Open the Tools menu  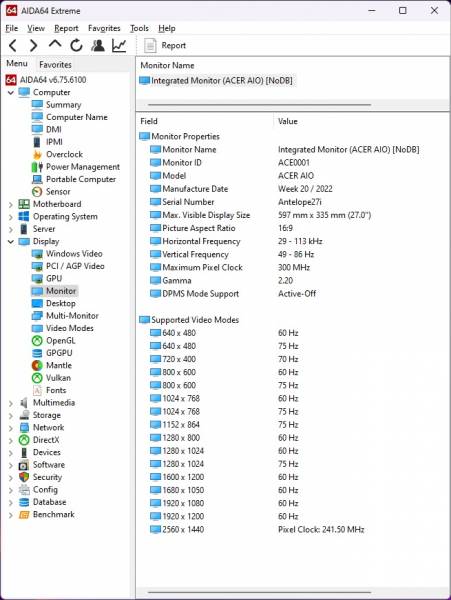click(139, 28)
